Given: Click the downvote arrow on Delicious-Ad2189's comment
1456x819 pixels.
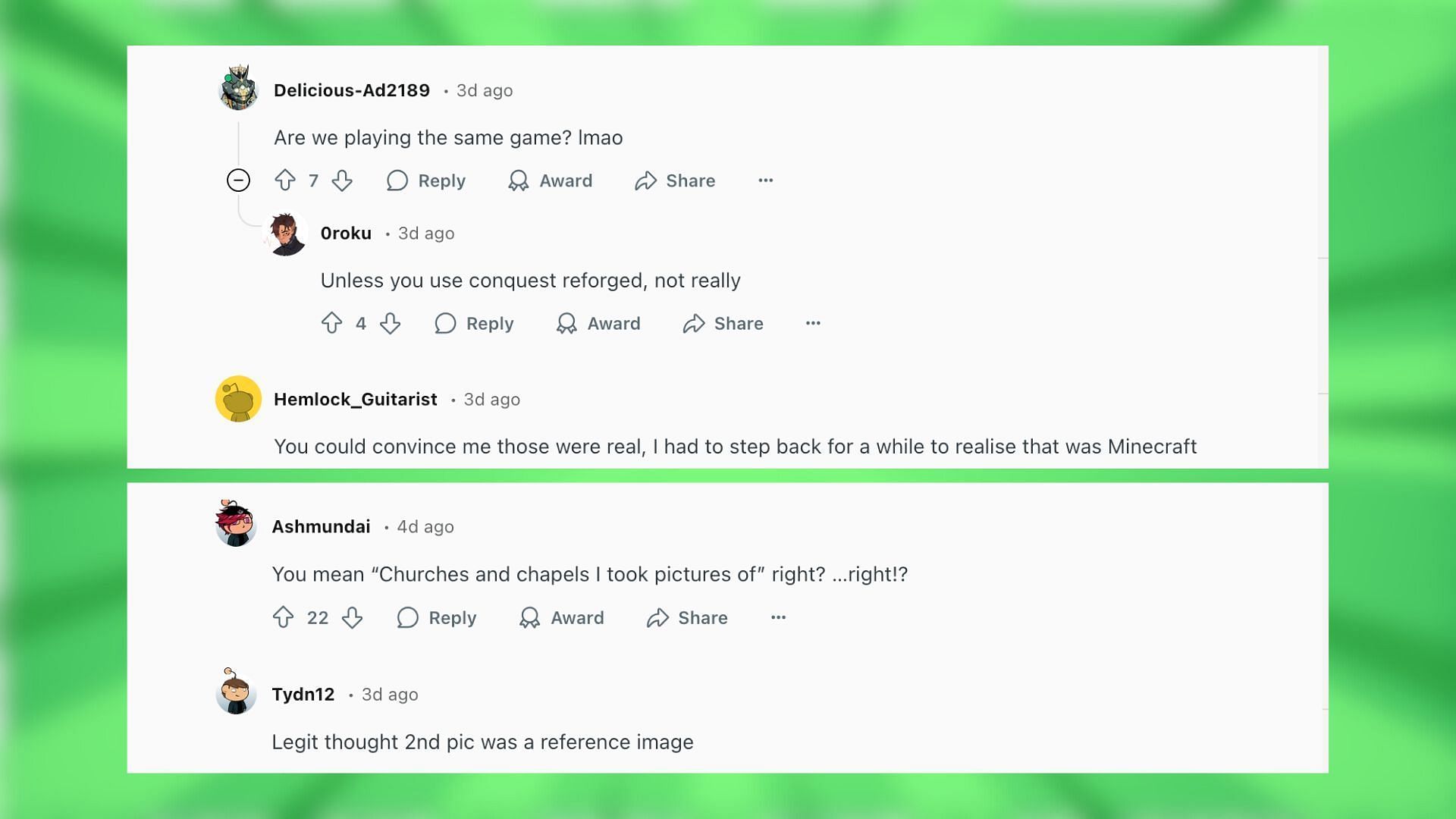Looking at the screenshot, I should click(x=341, y=180).
